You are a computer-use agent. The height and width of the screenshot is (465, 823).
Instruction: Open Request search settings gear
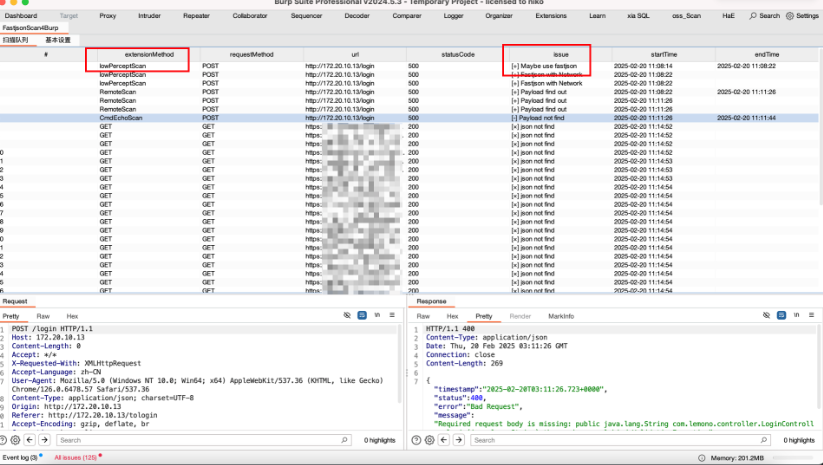coord(15,440)
